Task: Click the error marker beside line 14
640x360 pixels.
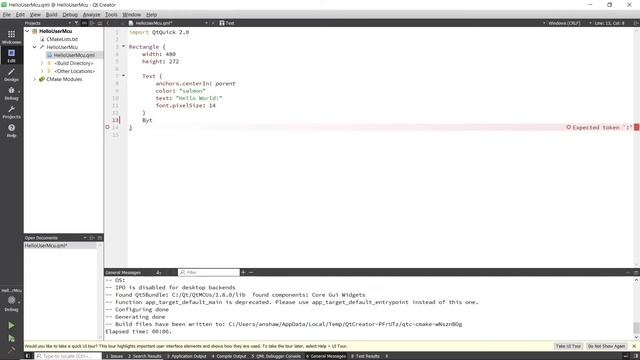Action: click(107, 127)
